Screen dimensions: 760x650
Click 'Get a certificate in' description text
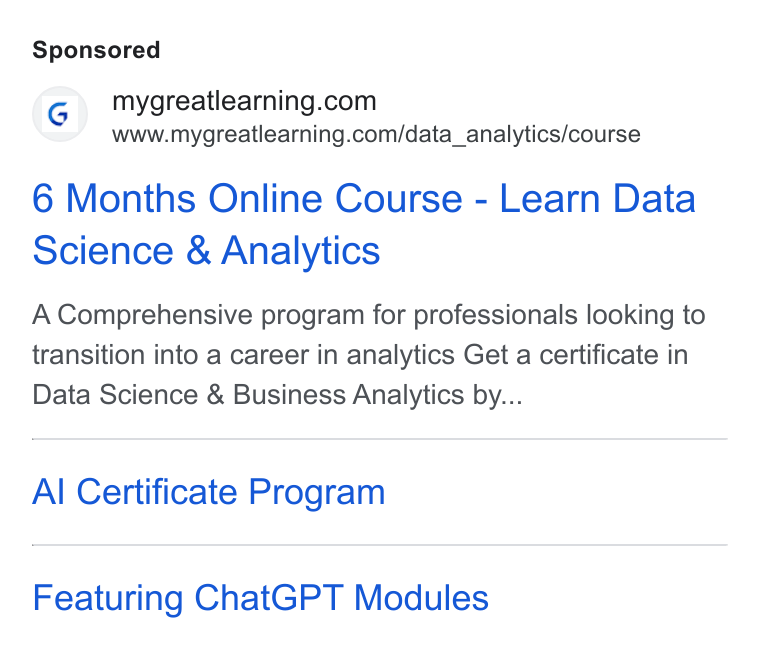576,355
